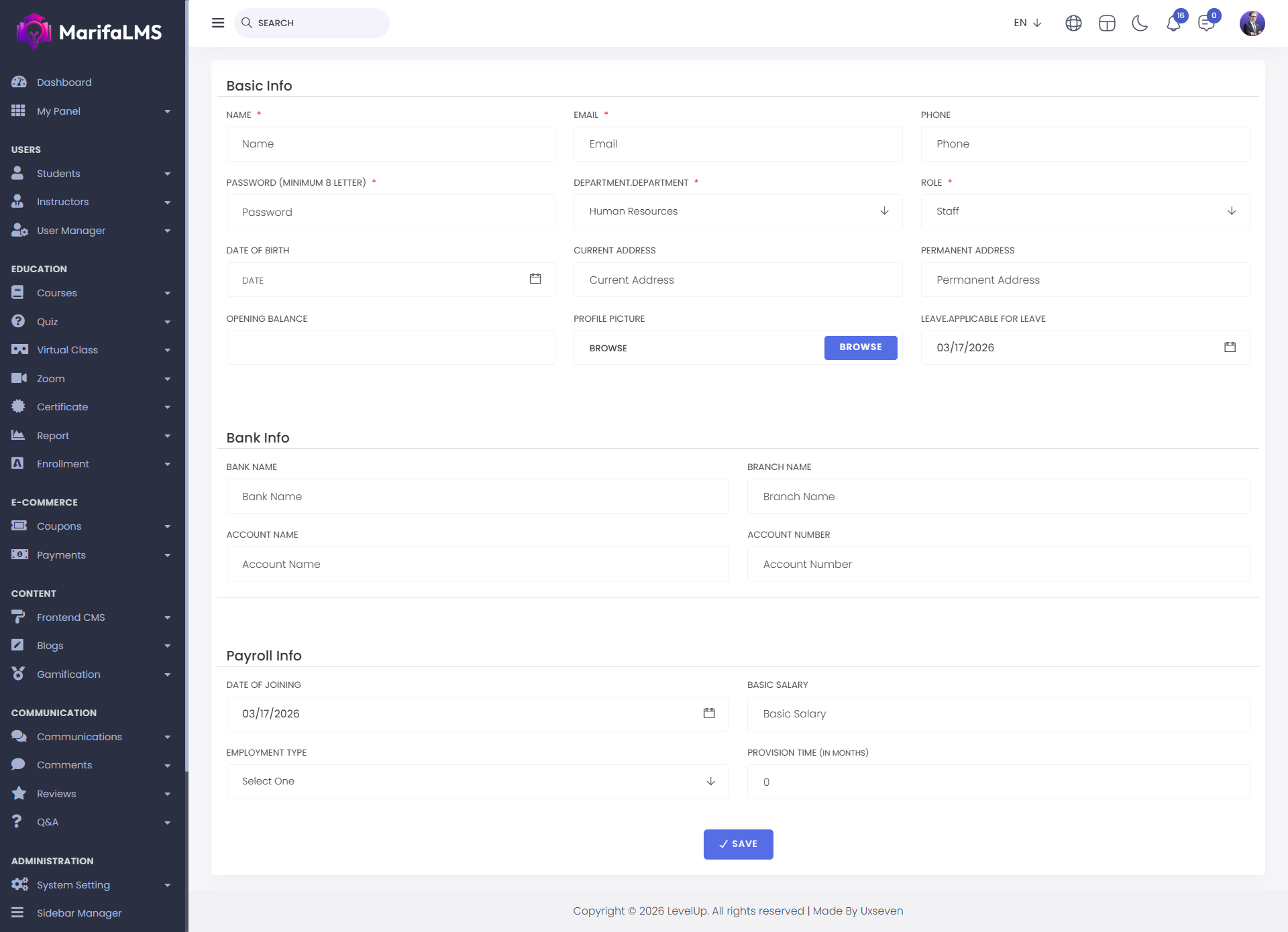The width and height of the screenshot is (1288, 932).
Task: Open the notifications bell
Action: tap(1173, 23)
